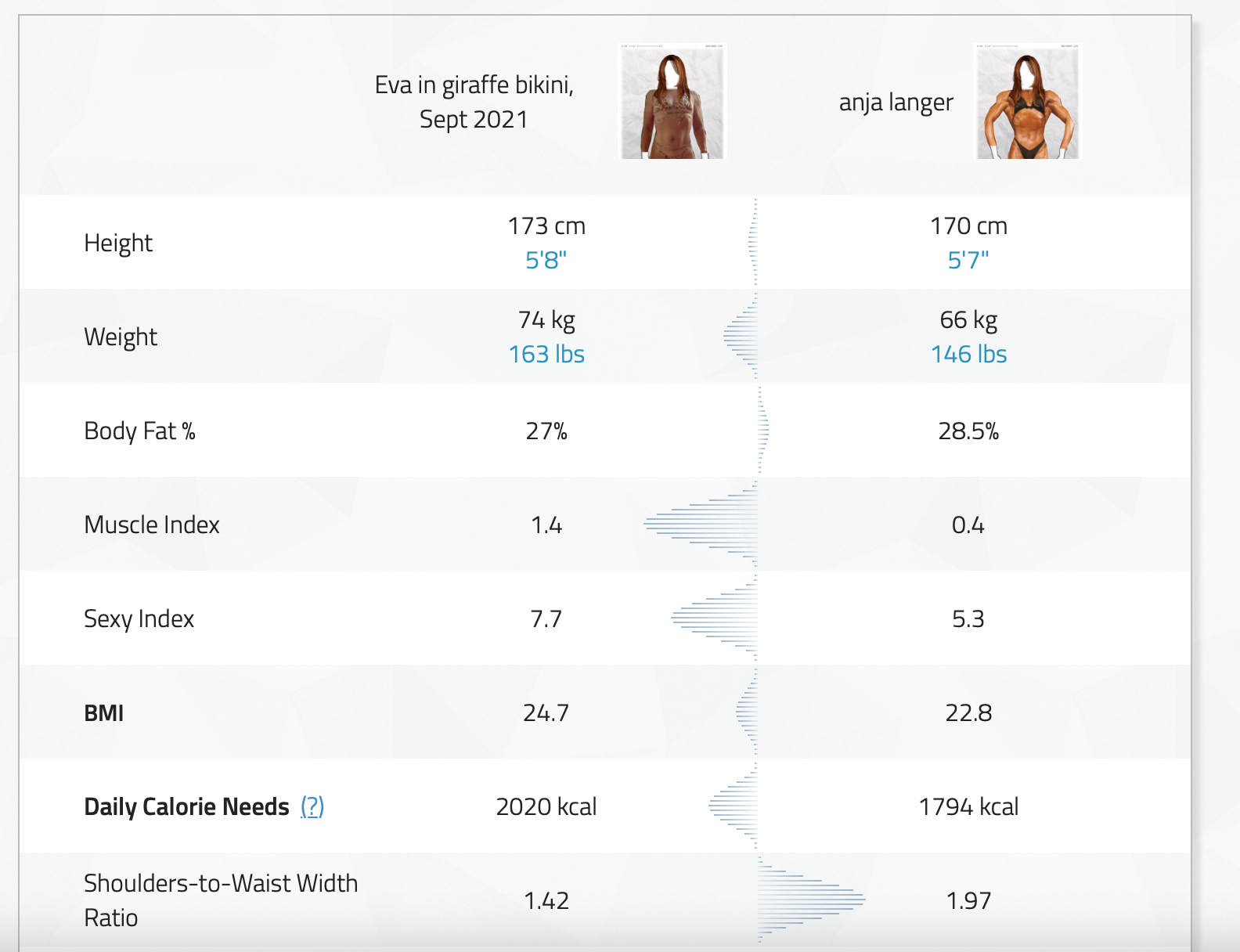Click Eva's weight 163 lbs link
The image size is (1240, 952).
(x=546, y=354)
